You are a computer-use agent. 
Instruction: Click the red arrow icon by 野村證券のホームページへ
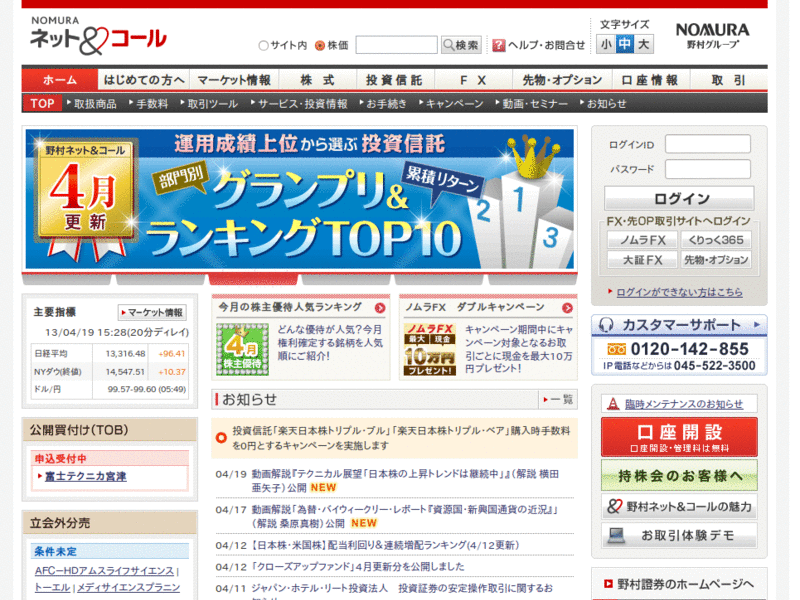click(608, 584)
